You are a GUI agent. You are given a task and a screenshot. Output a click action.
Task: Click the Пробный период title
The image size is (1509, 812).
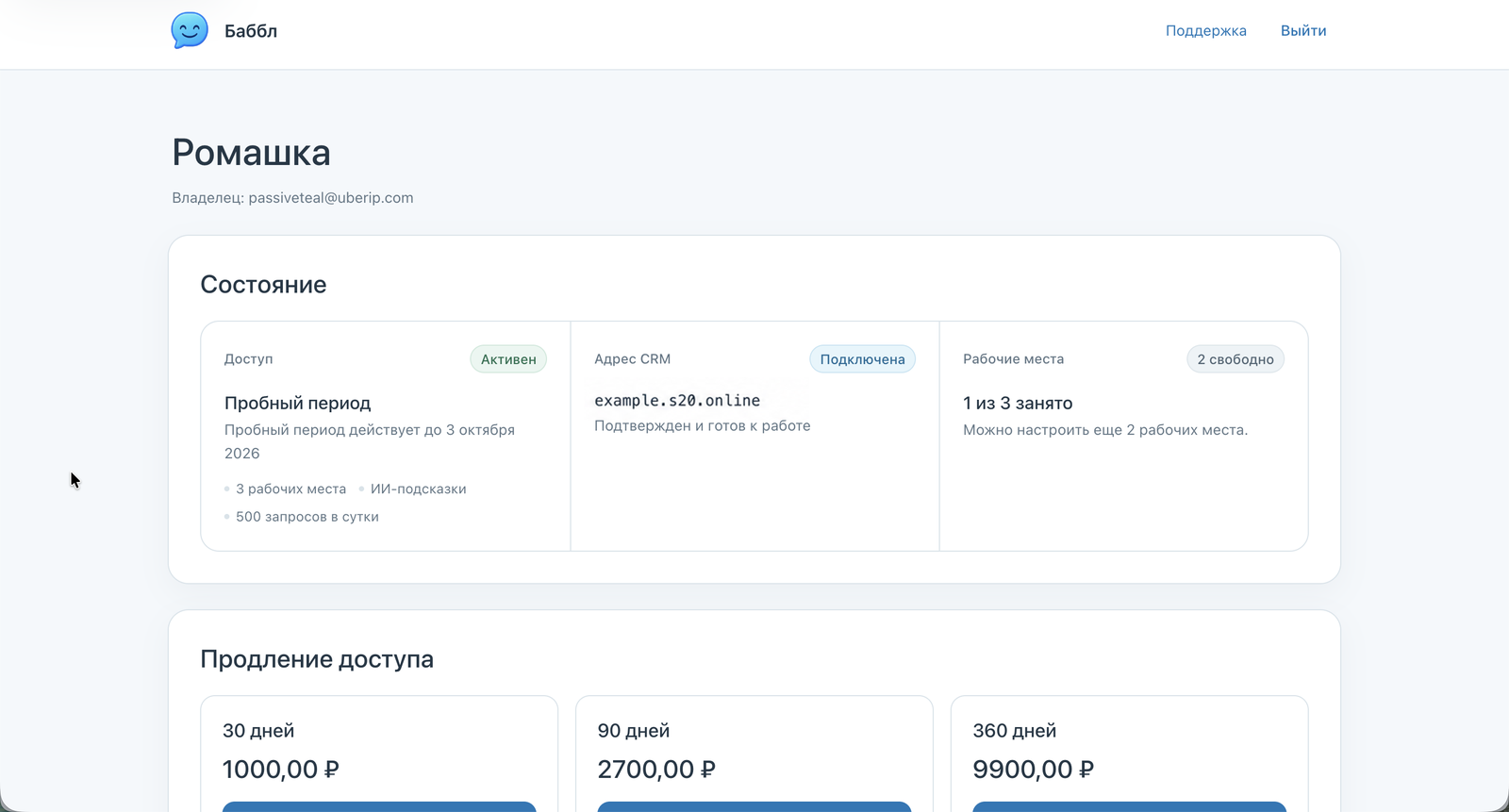[298, 403]
